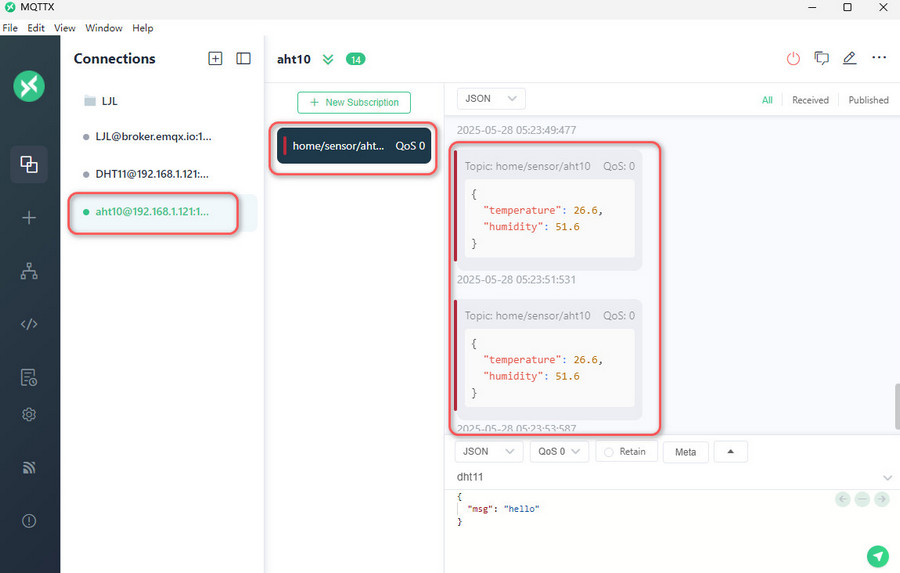Open the edit connection pencil icon
Screen dimensions: 900x573
coord(849,59)
